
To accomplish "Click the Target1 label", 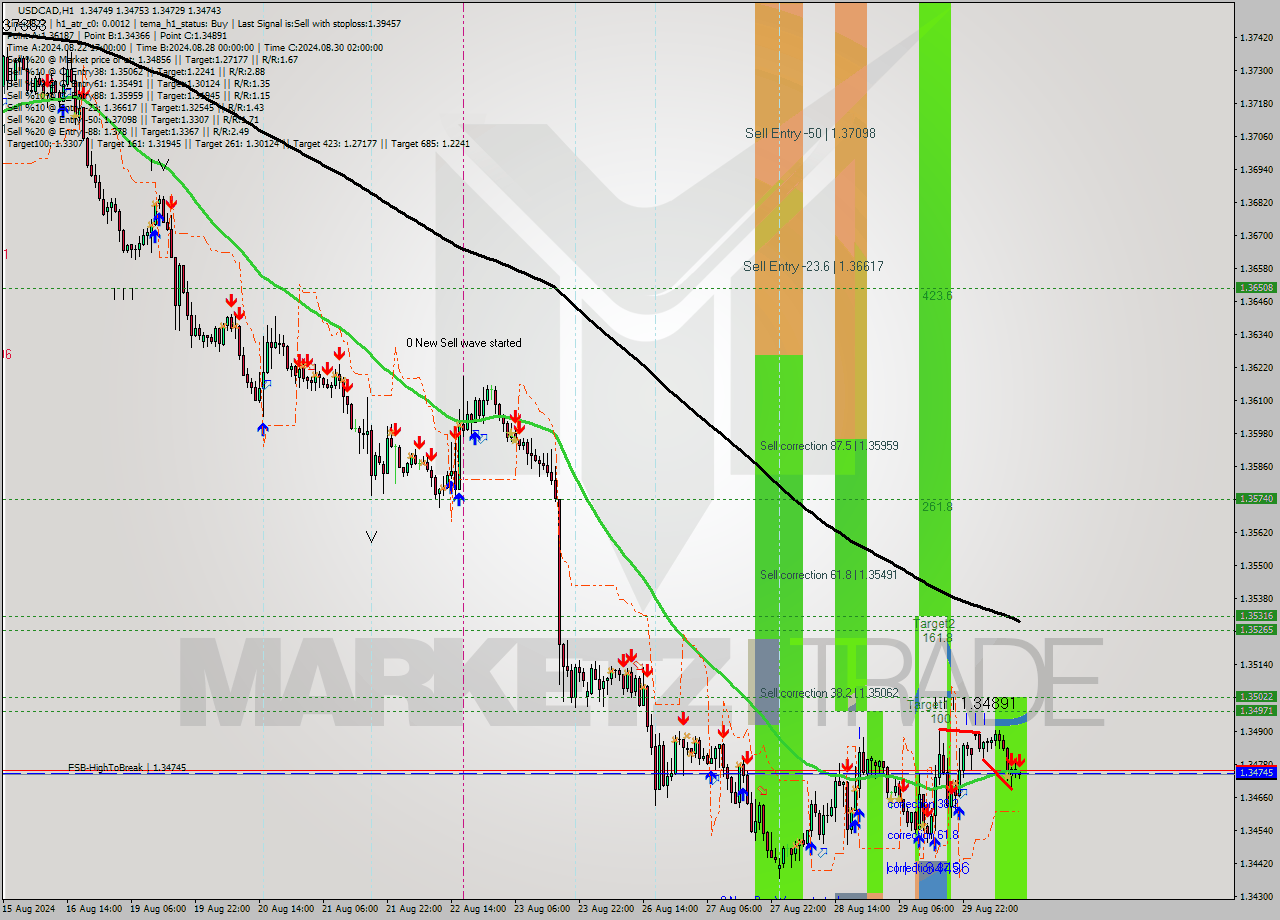I will 926,704.
